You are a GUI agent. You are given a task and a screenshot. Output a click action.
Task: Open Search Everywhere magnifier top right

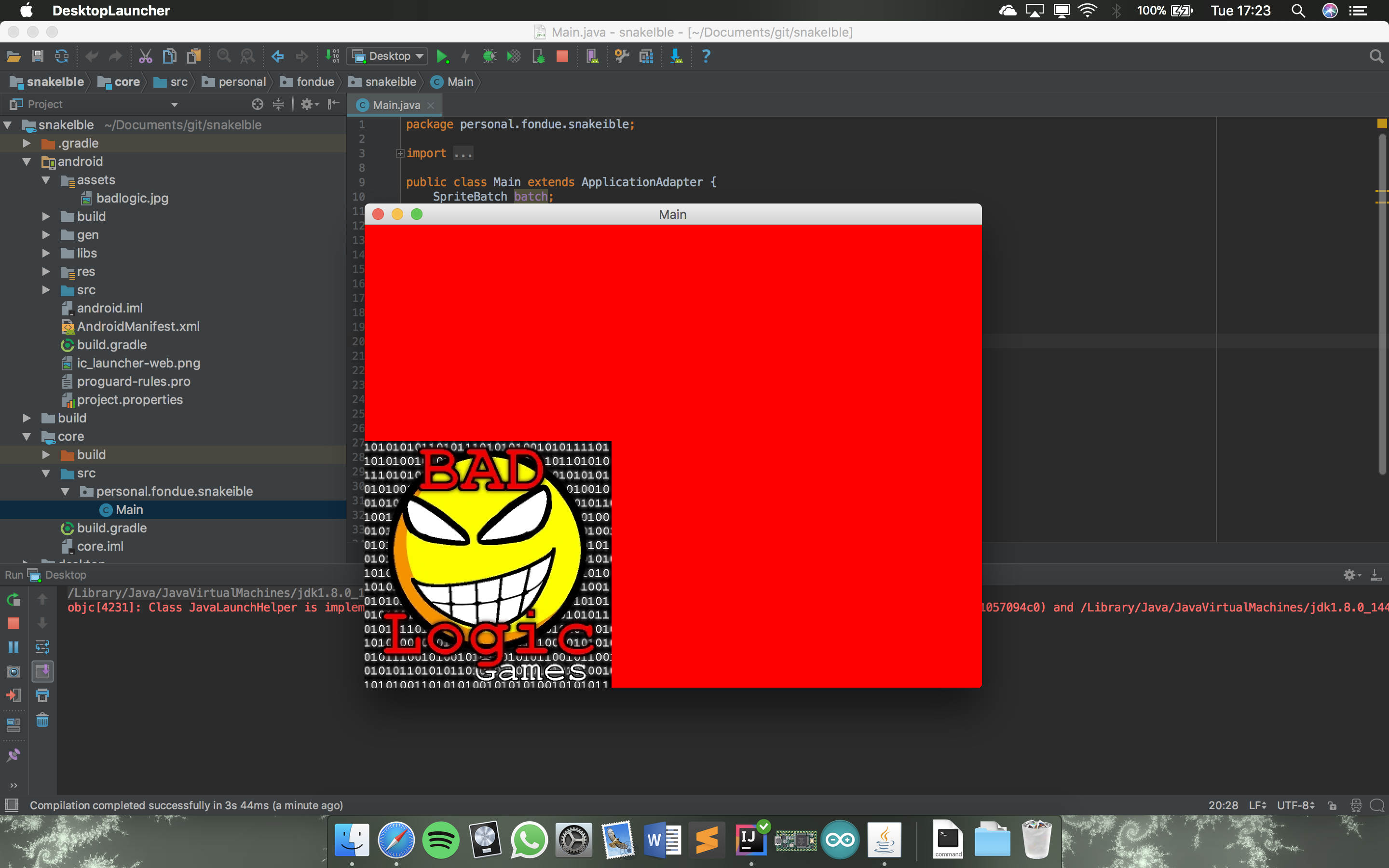(1376, 56)
